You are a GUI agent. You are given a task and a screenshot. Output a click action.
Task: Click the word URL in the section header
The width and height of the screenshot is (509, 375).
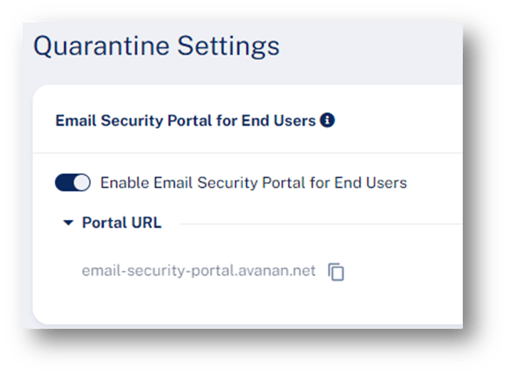(x=147, y=223)
